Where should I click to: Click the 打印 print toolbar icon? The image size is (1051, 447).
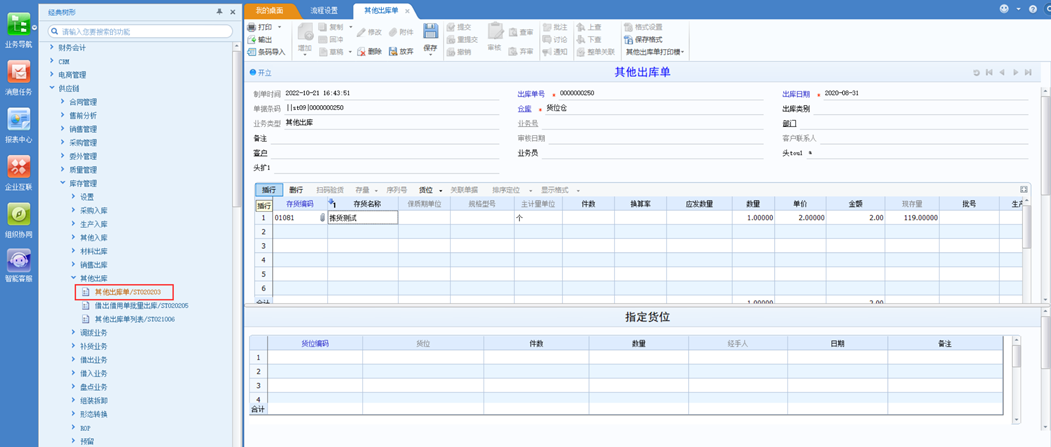point(252,27)
